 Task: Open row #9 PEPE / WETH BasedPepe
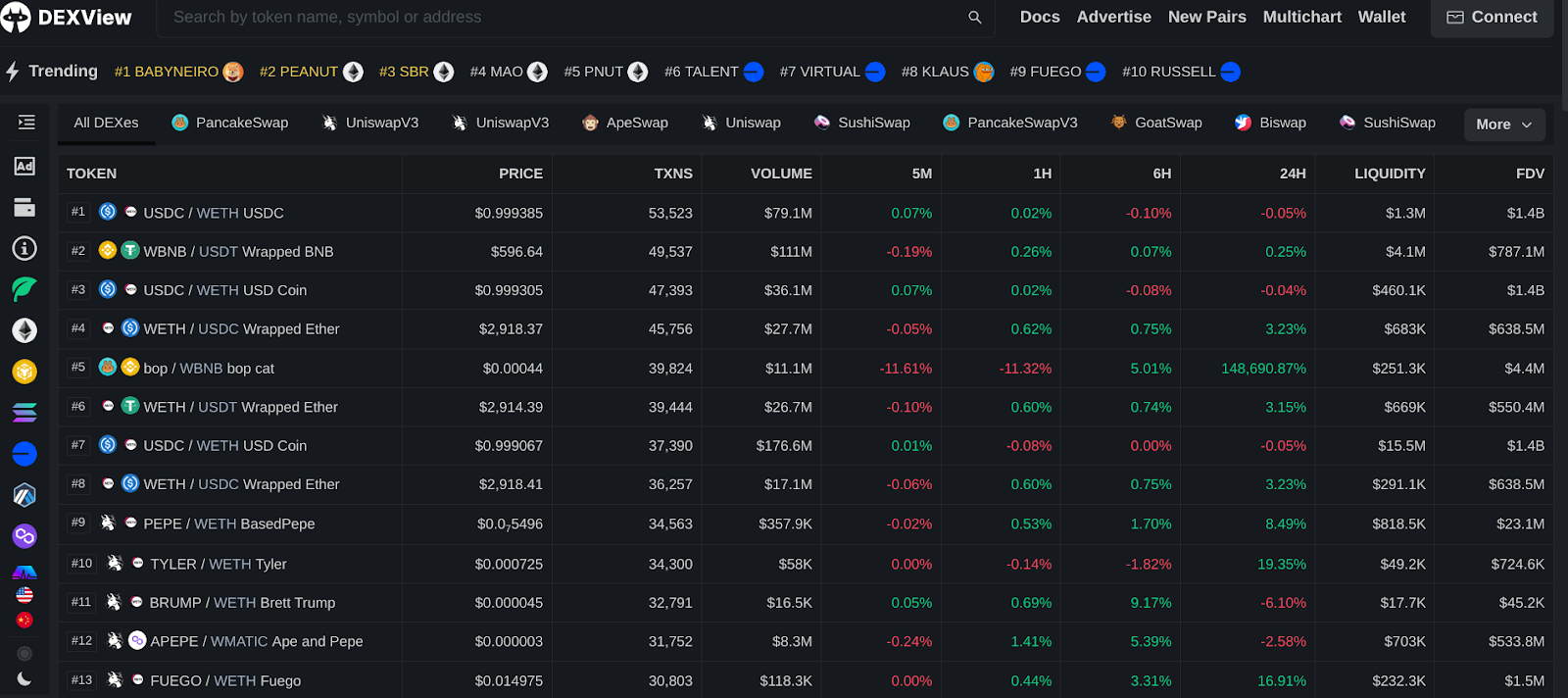806,523
